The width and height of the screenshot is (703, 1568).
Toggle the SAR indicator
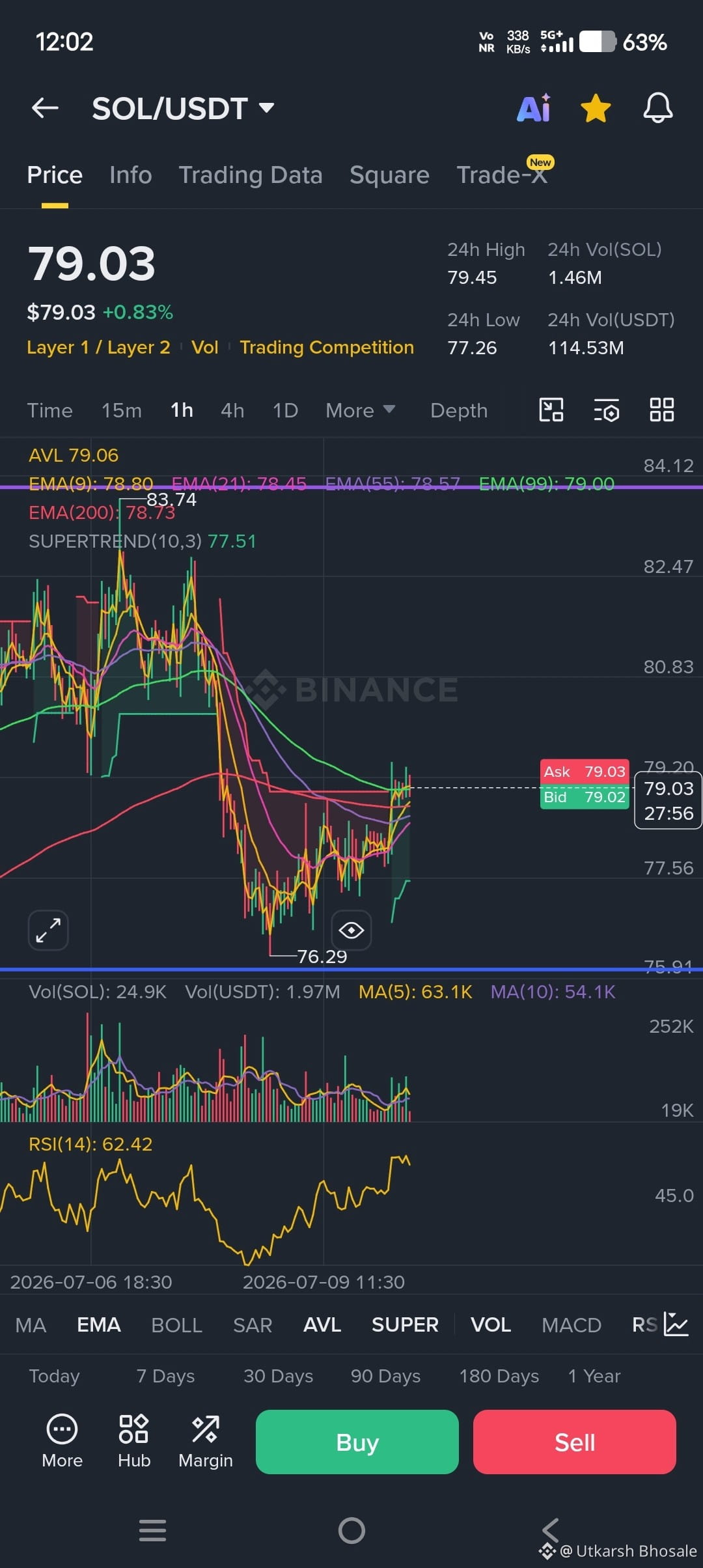pos(253,1325)
